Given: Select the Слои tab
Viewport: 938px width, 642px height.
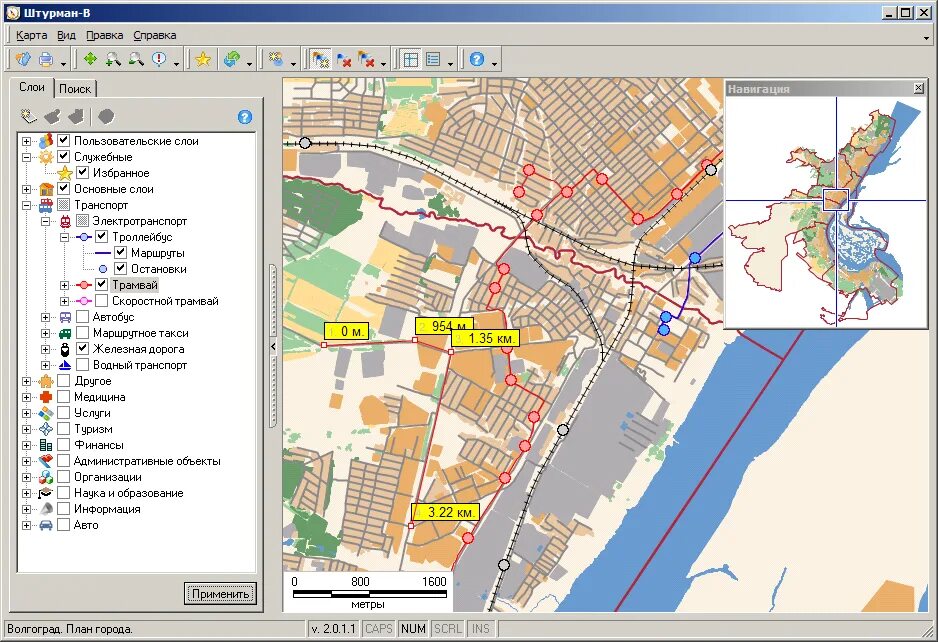Looking at the screenshot, I should click(x=32, y=87).
